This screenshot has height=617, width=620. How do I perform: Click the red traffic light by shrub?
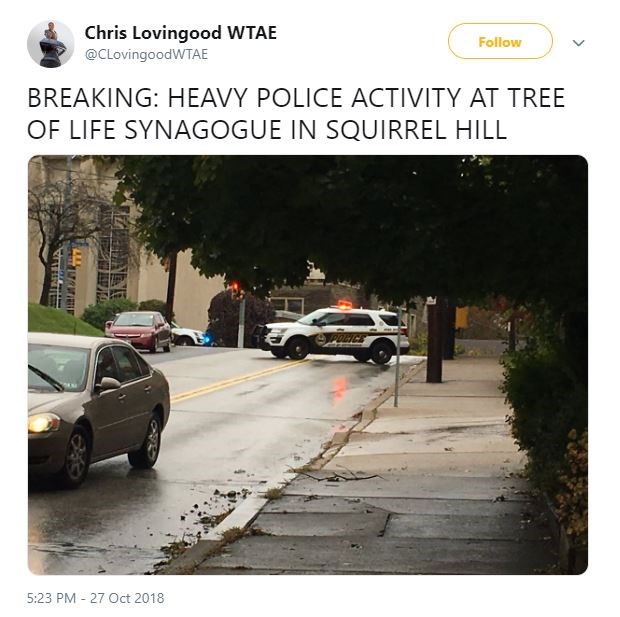(236, 288)
